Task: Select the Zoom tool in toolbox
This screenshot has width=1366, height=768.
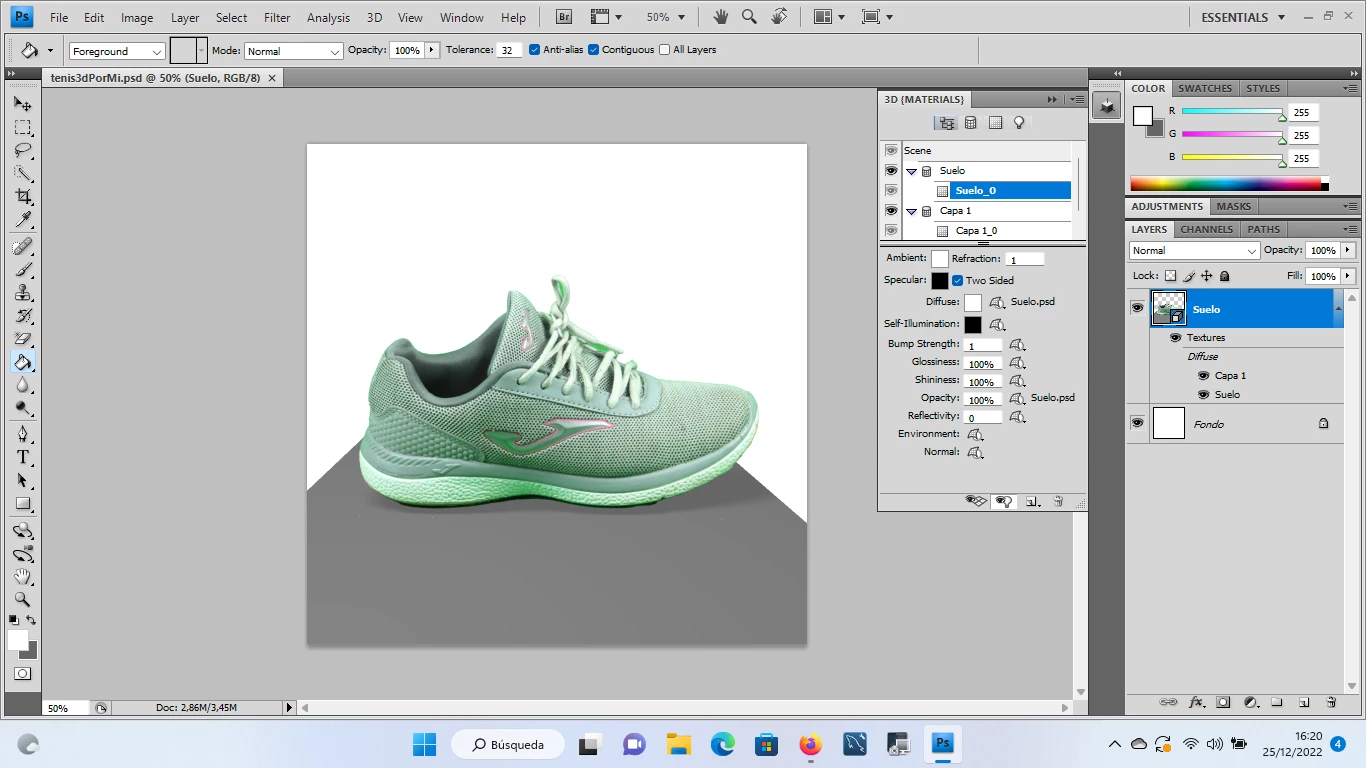Action: click(x=23, y=600)
